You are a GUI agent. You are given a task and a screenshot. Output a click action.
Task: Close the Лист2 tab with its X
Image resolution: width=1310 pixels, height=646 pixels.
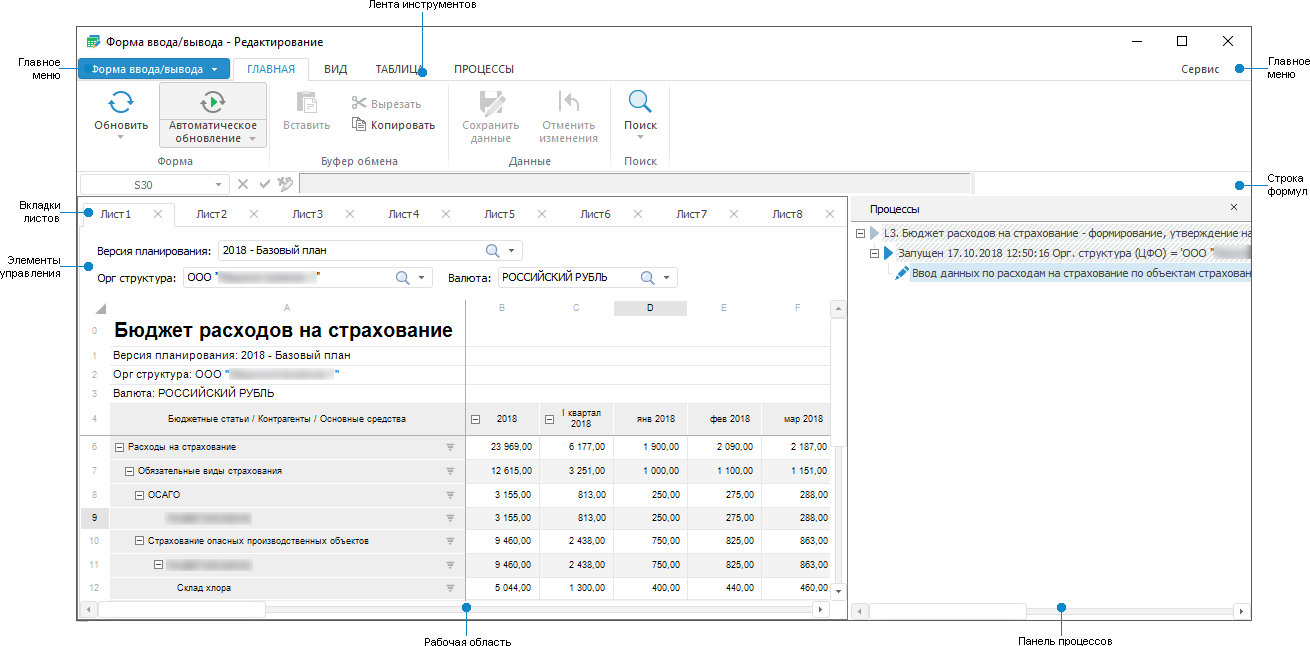click(254, 214)
